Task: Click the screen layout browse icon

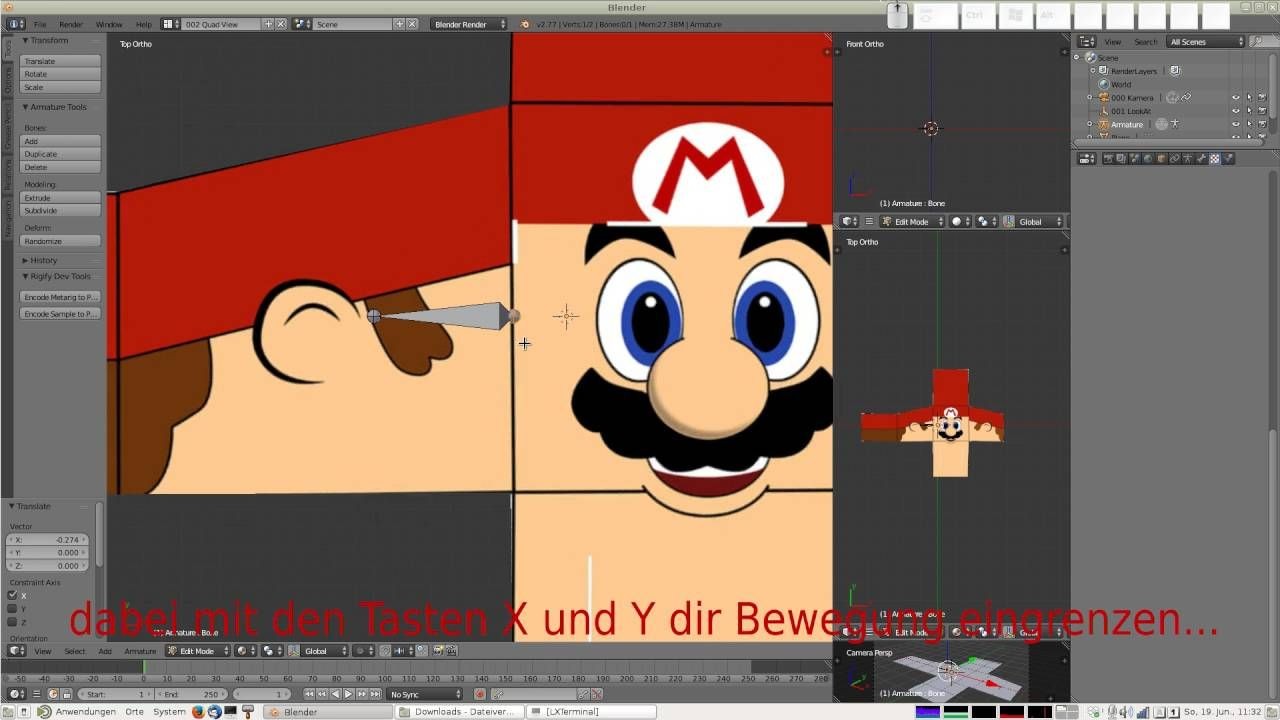Action: (169, 23)
